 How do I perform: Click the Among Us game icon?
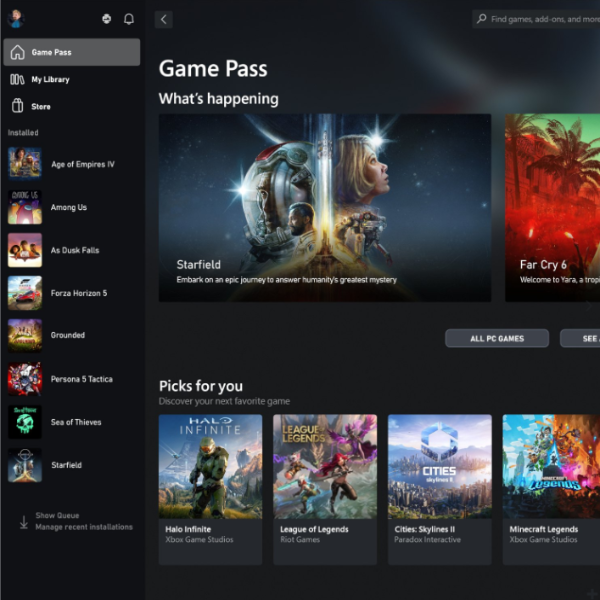[25, 207]
